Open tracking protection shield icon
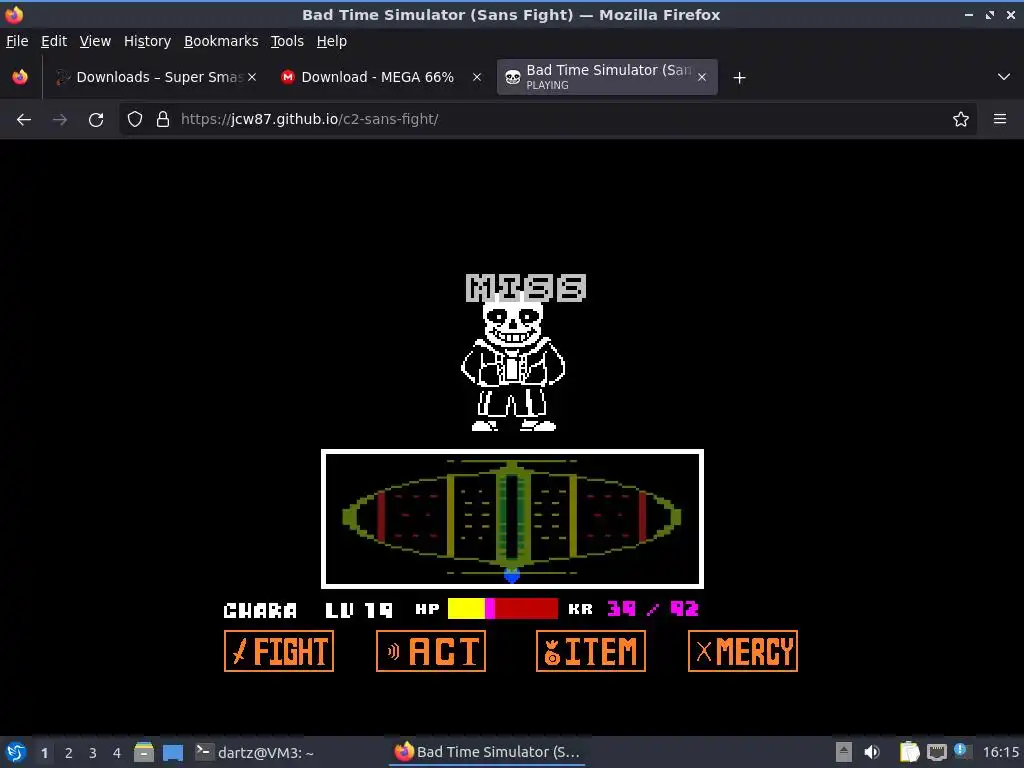Viewport: 1024px width, 768px height. pos(135,120)
